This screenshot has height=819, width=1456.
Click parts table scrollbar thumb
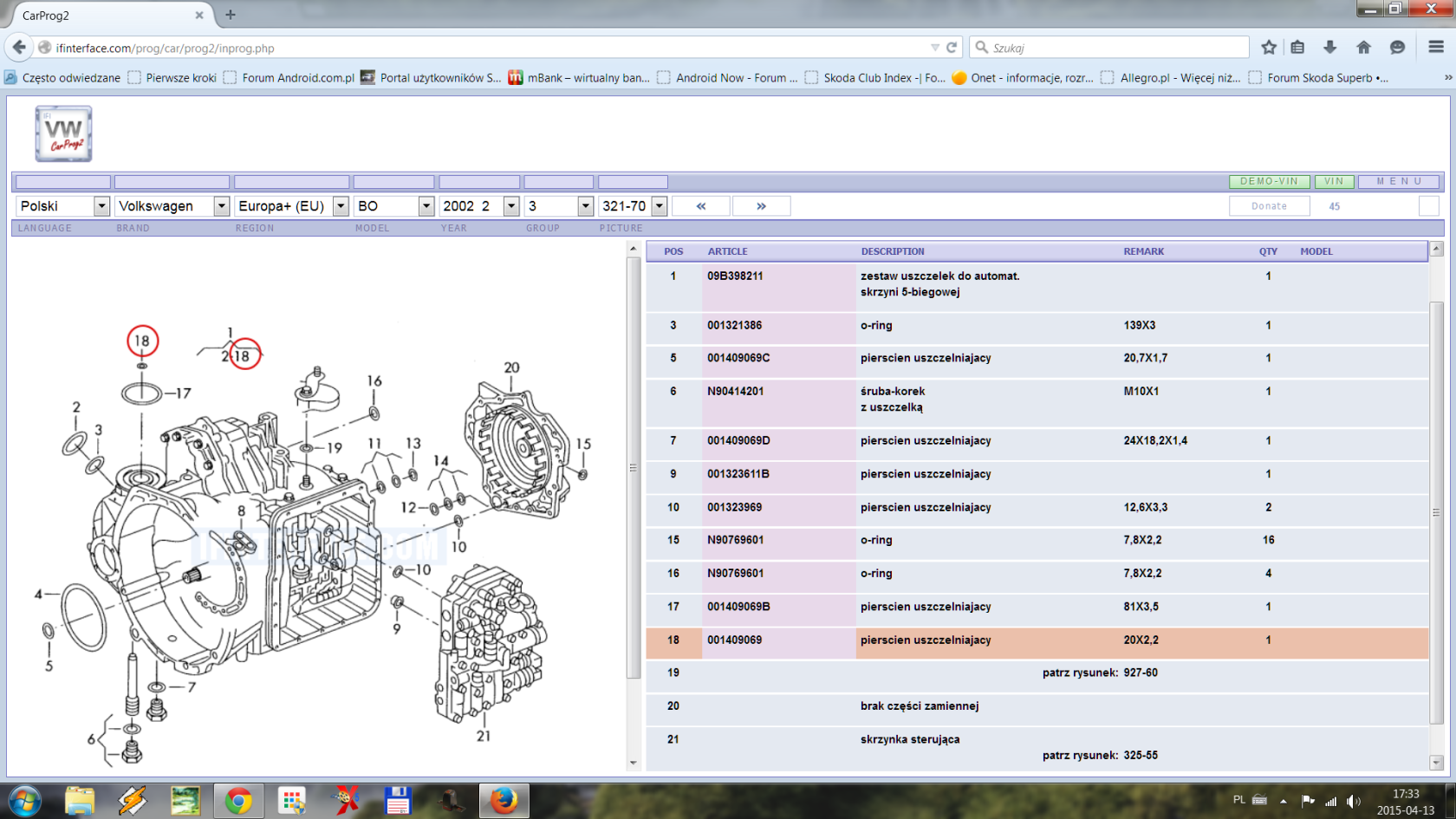tap(1436, 511)
